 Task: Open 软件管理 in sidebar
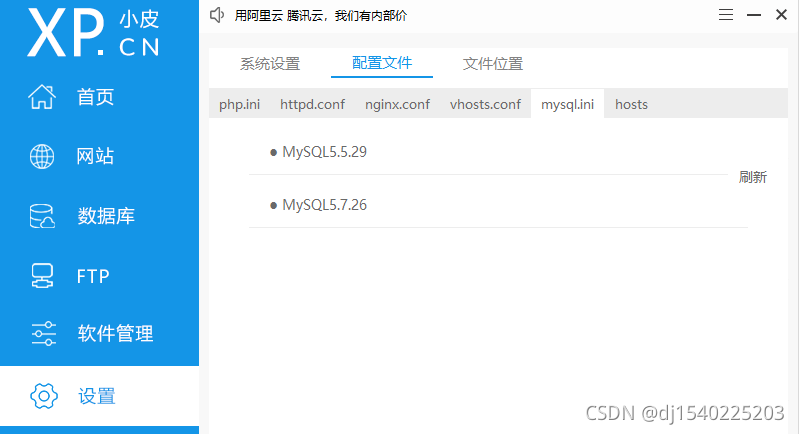[x=115, y=334]
